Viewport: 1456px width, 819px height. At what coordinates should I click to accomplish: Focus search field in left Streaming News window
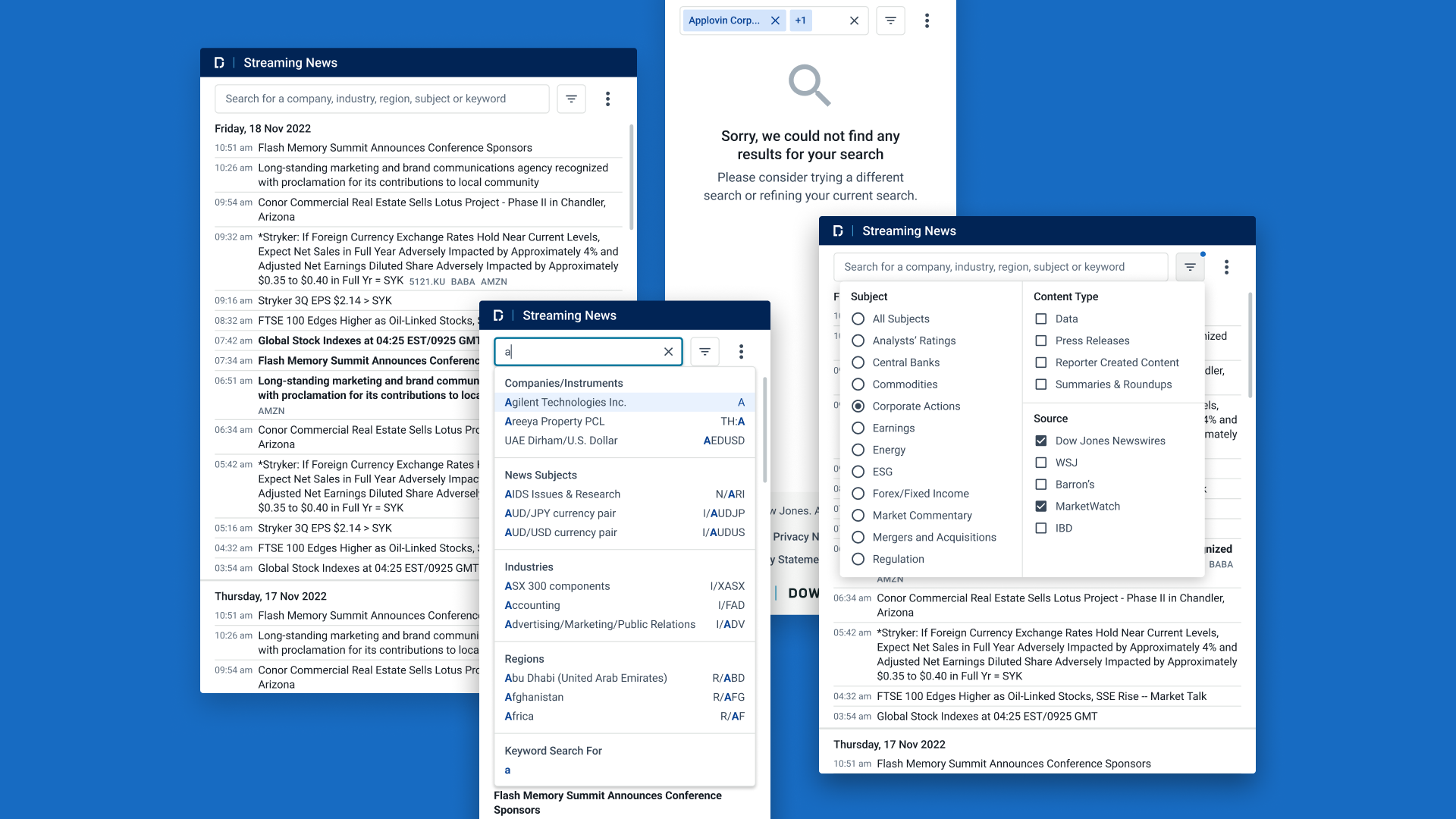click(x=382, y=99)
